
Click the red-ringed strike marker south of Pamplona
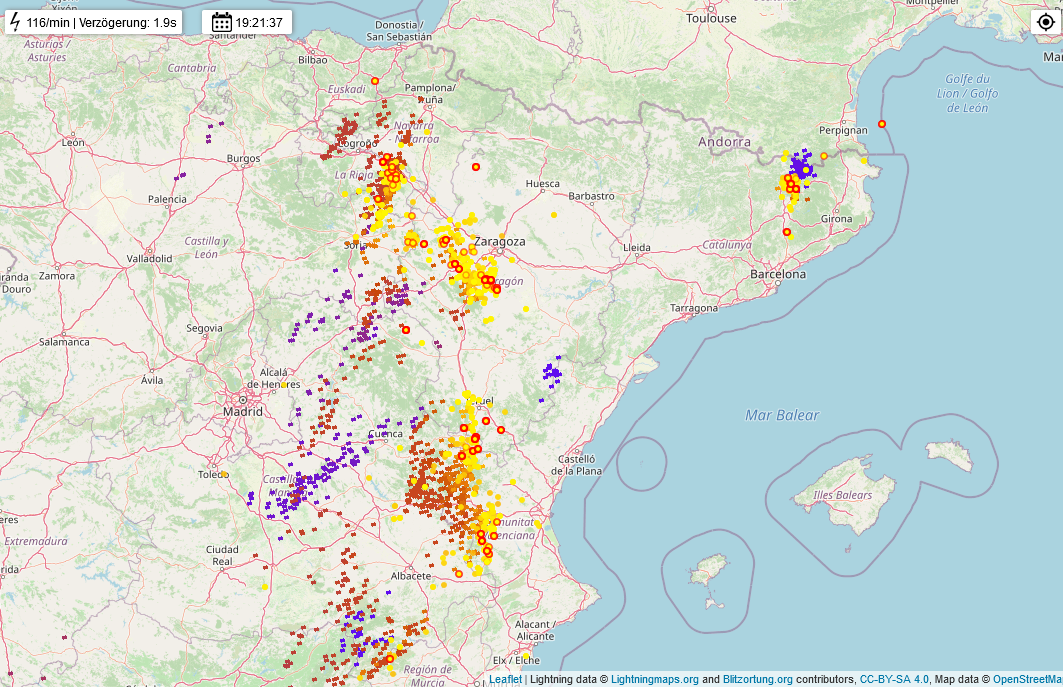point(476,167)
